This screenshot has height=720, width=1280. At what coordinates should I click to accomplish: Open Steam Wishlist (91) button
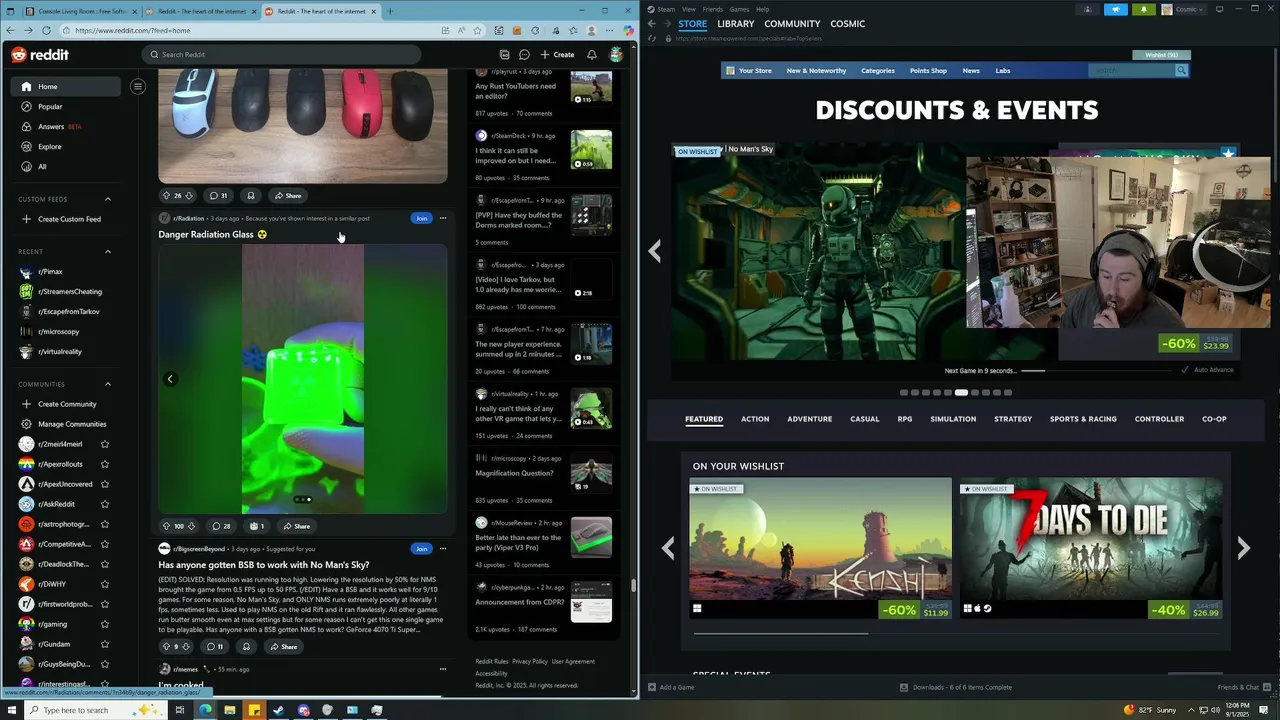coord(1161,55)
